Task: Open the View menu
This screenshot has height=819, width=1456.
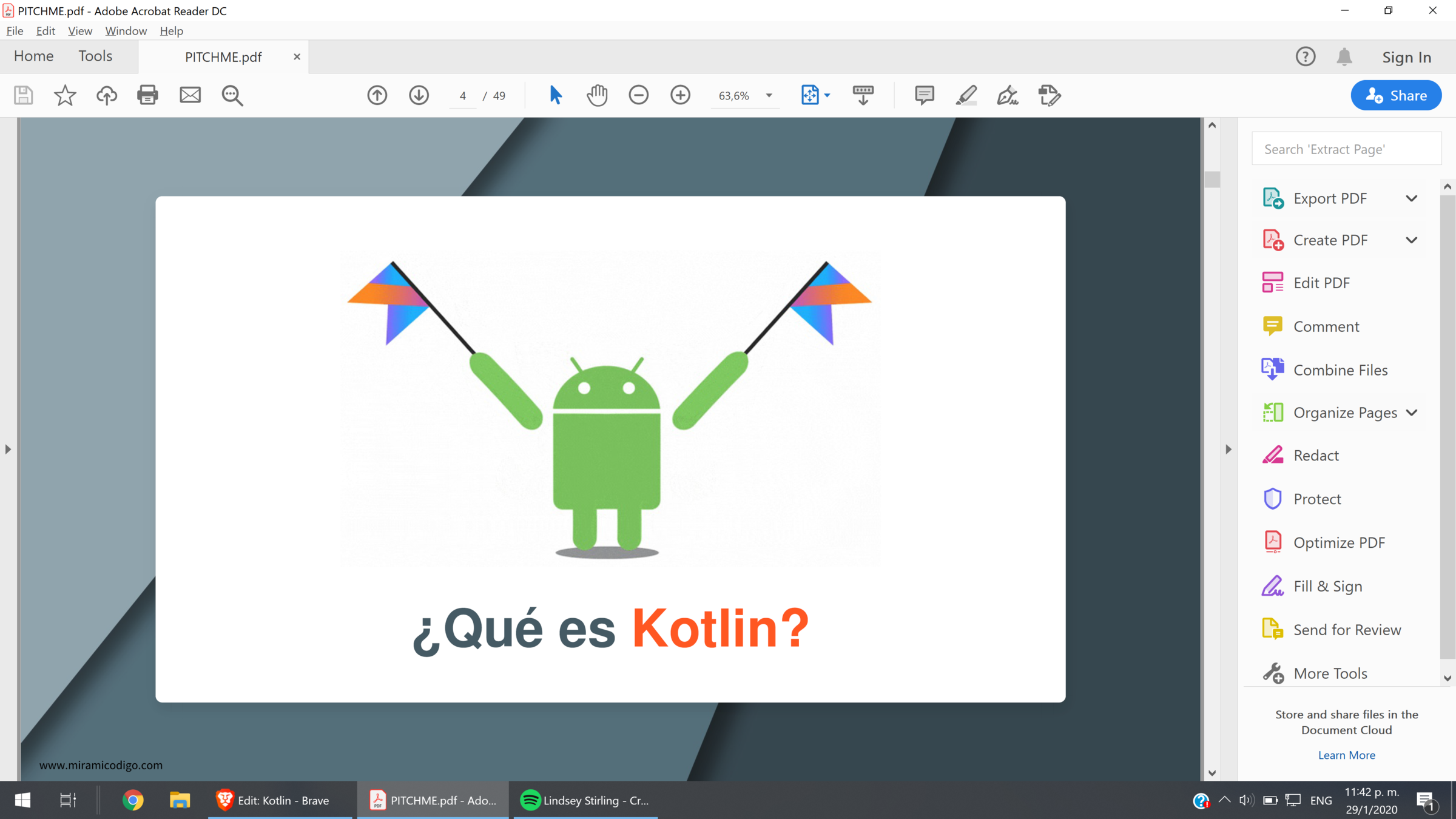Action: click(79, 31)
